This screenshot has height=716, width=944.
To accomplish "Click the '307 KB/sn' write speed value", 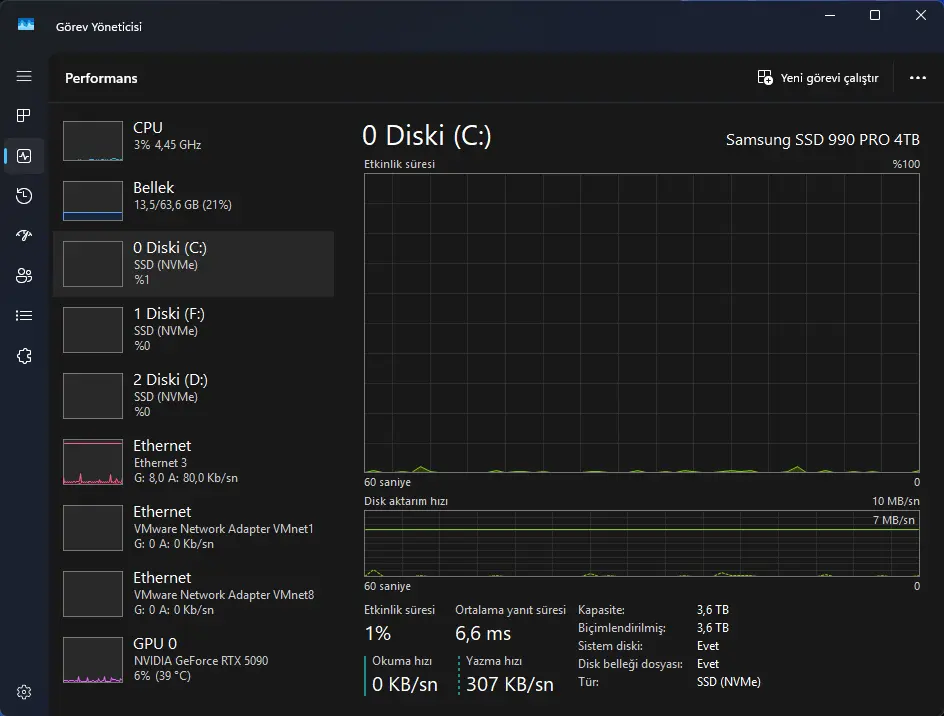I will point(509,684).
